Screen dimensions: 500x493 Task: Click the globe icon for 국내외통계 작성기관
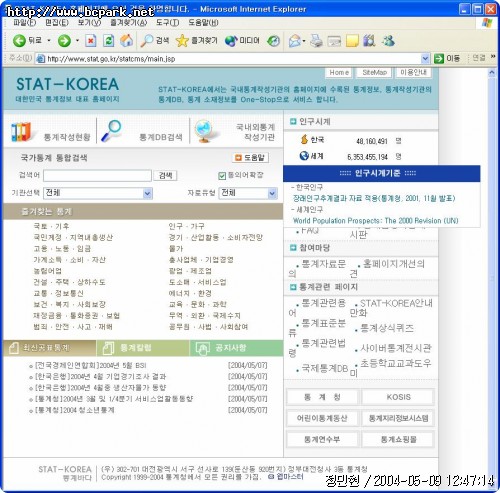tap(204, 131)
